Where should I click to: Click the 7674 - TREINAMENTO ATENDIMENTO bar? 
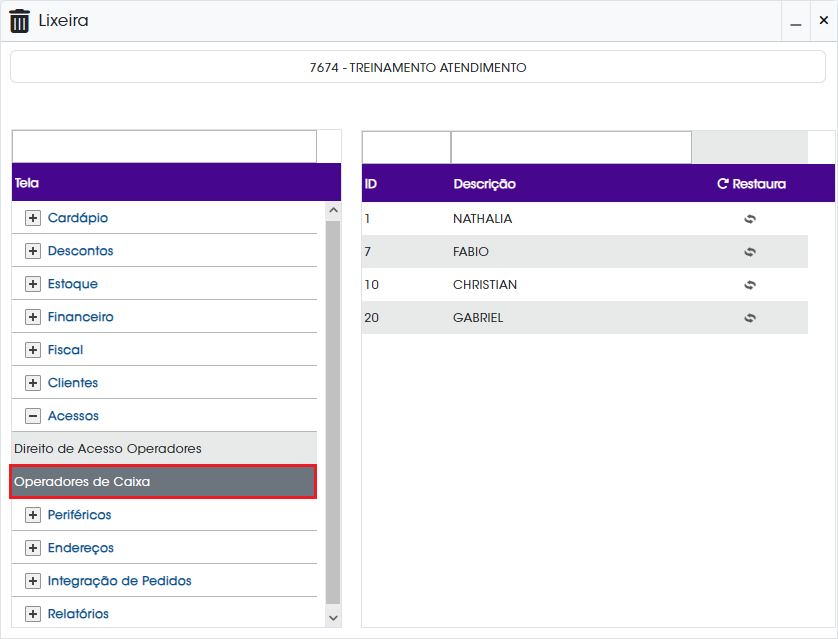click(418, 67)
